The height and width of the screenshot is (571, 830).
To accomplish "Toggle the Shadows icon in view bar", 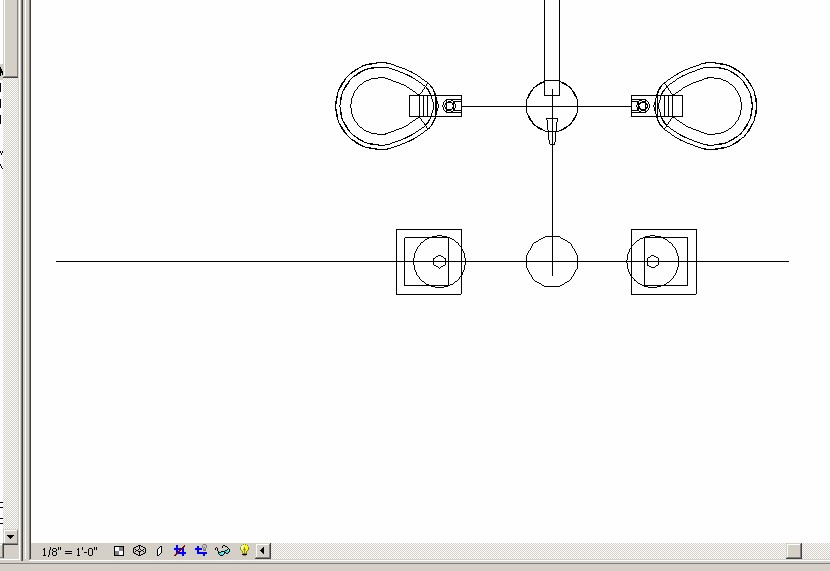I will pyautogui.click(x=159, y=551).
